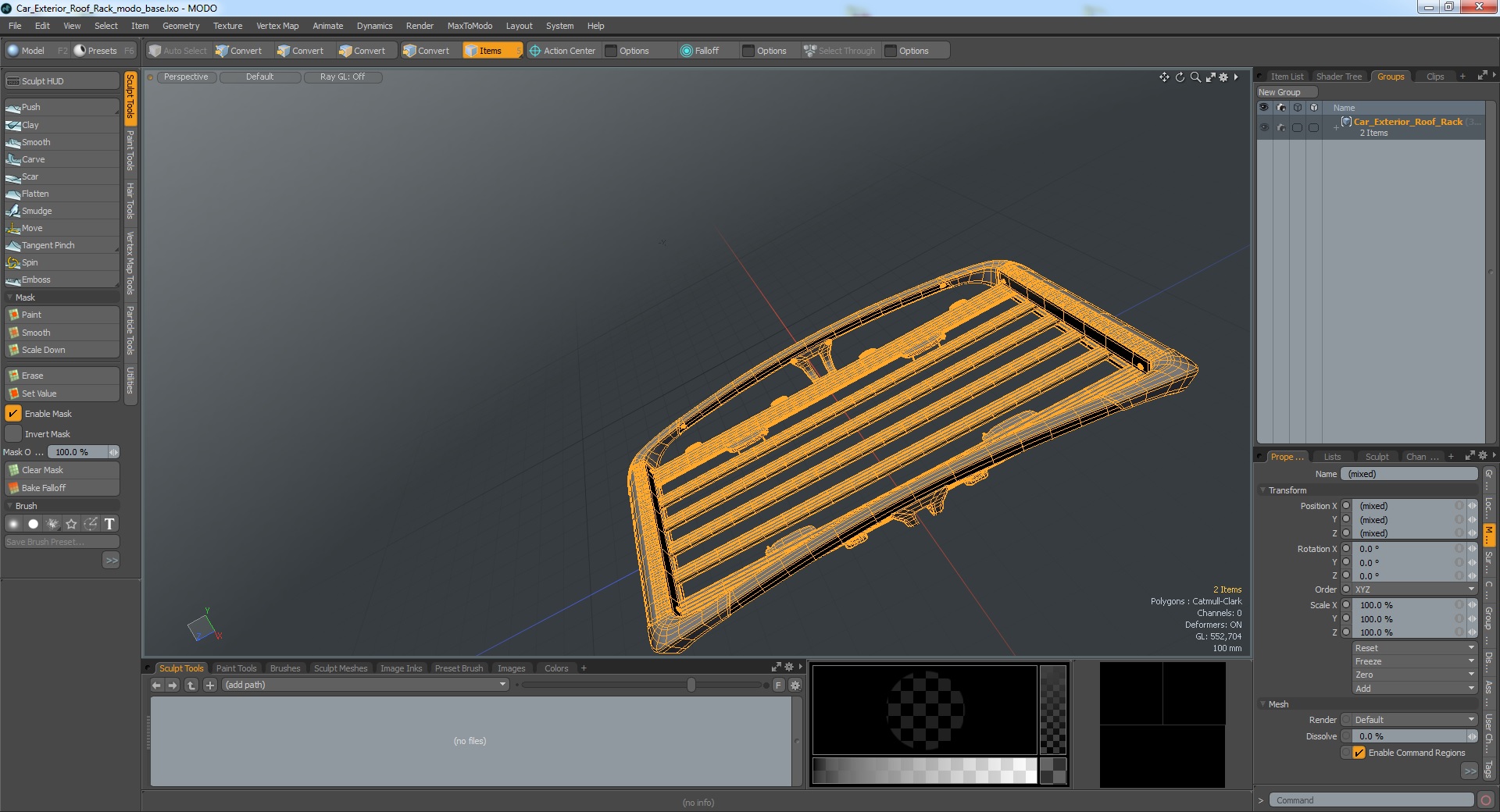Open the rotation Order XYZ dropdown
Image resolution: width=1500 pixels, height=812 pixels.
[1414, 589]
